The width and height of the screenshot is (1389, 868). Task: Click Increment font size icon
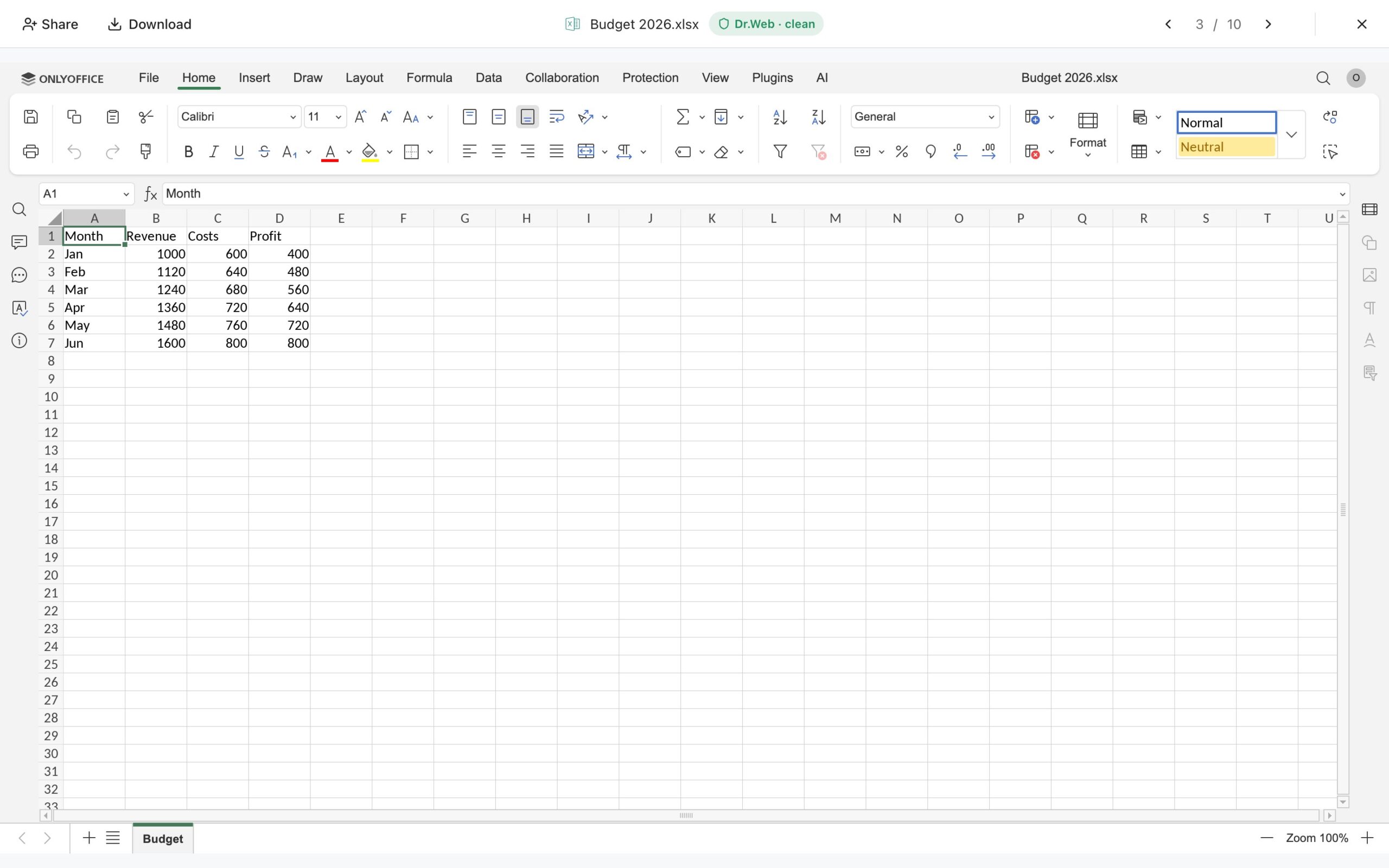click(x=360, y=117)
